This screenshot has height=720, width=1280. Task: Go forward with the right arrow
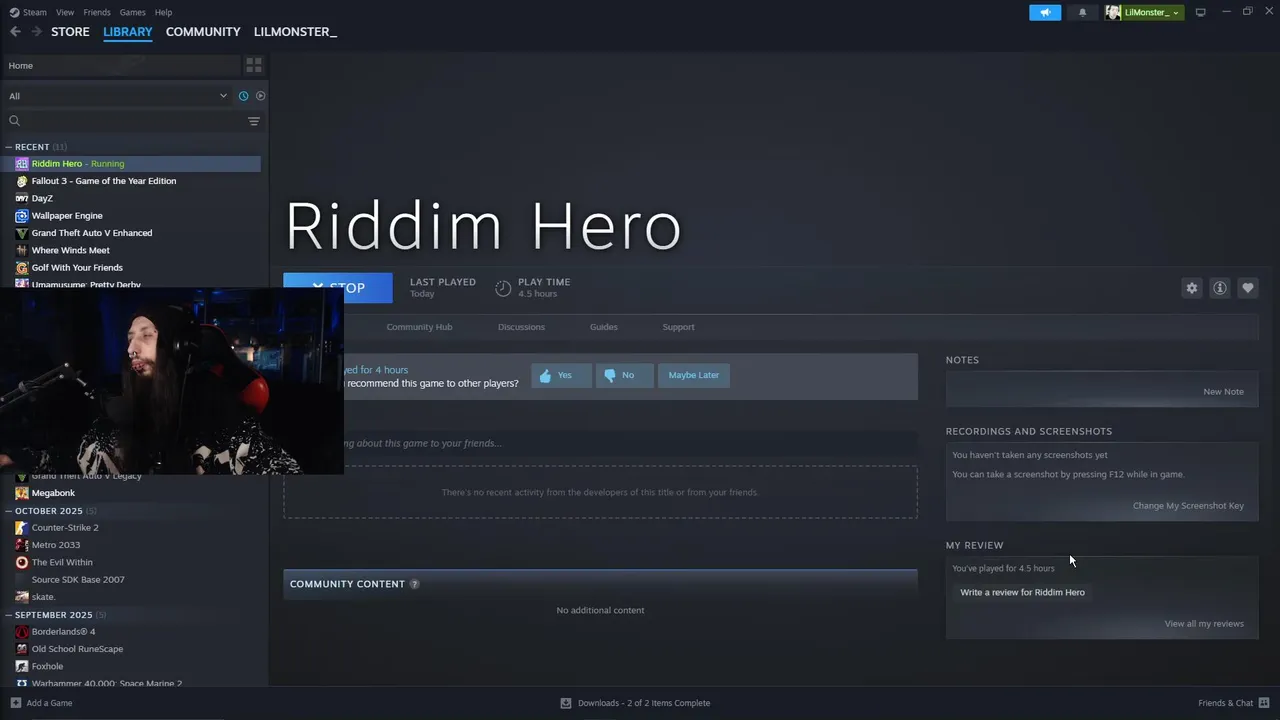tap(36, 32)
